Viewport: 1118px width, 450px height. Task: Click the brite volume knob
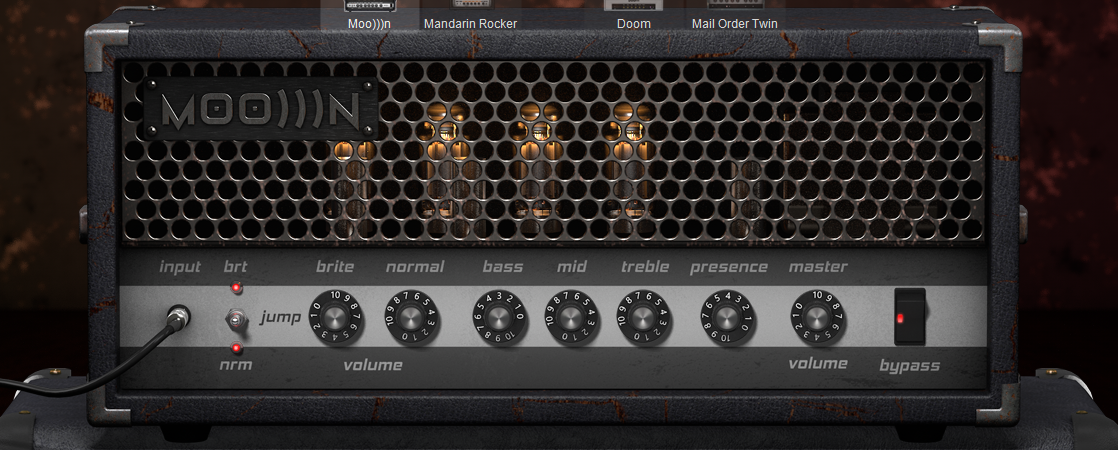tap(337, 317)
